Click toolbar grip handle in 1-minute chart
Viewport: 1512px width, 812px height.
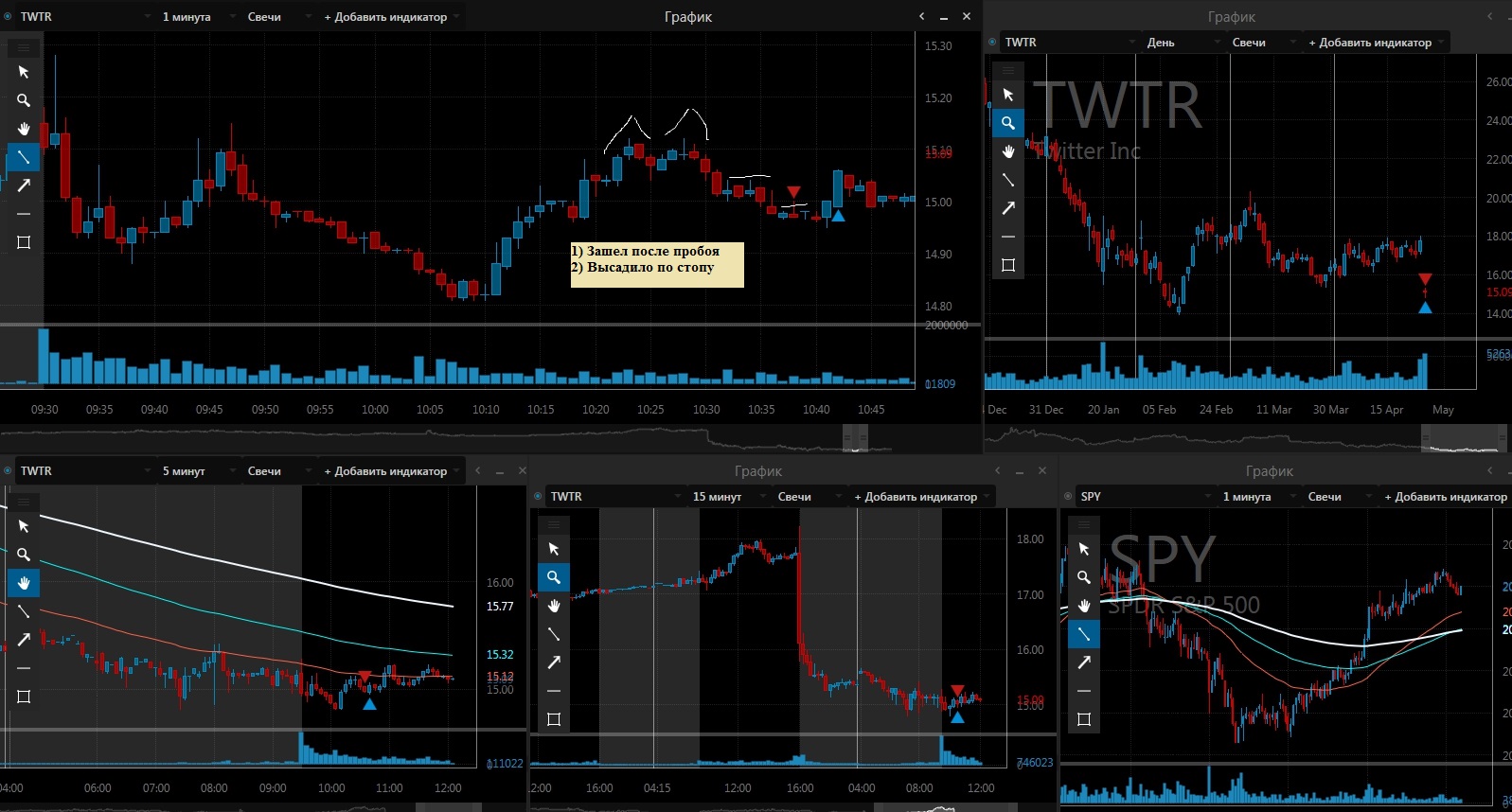pyautogui.click(x=24, y=46)
